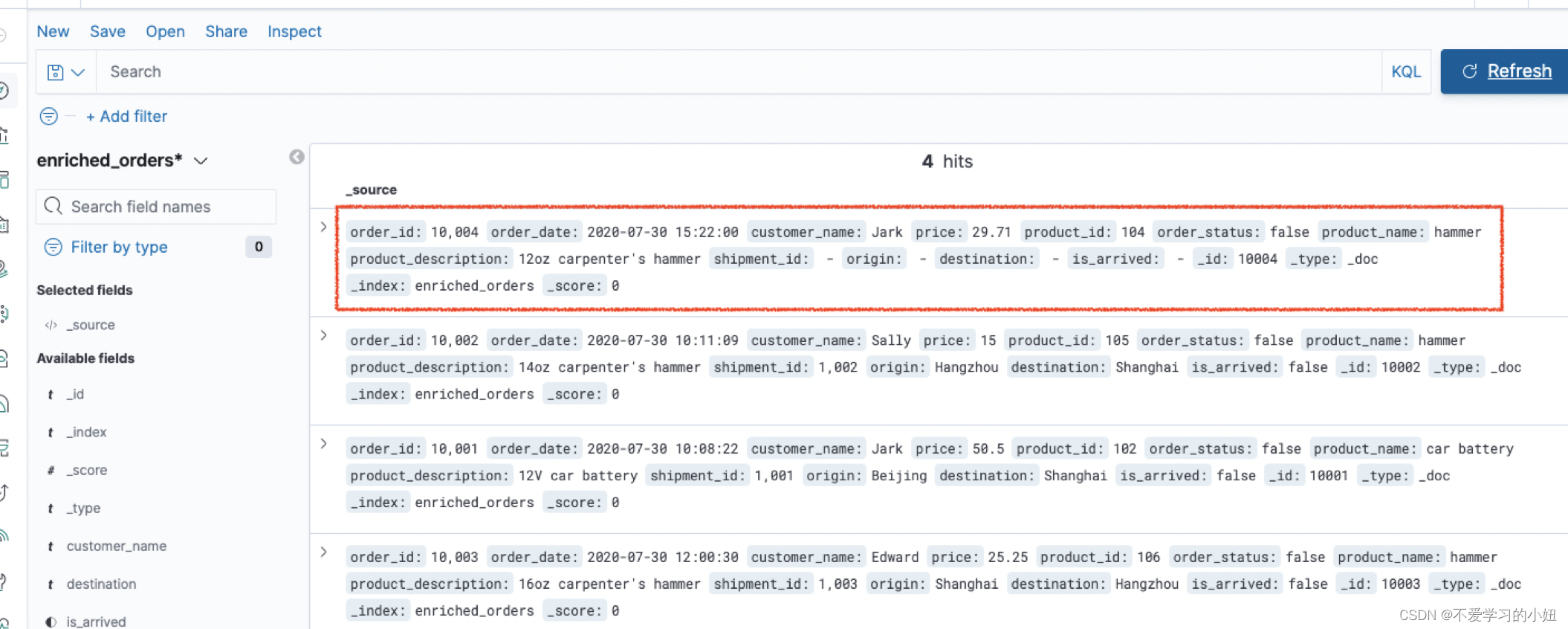Select the _source selected field

click(91, 325)
